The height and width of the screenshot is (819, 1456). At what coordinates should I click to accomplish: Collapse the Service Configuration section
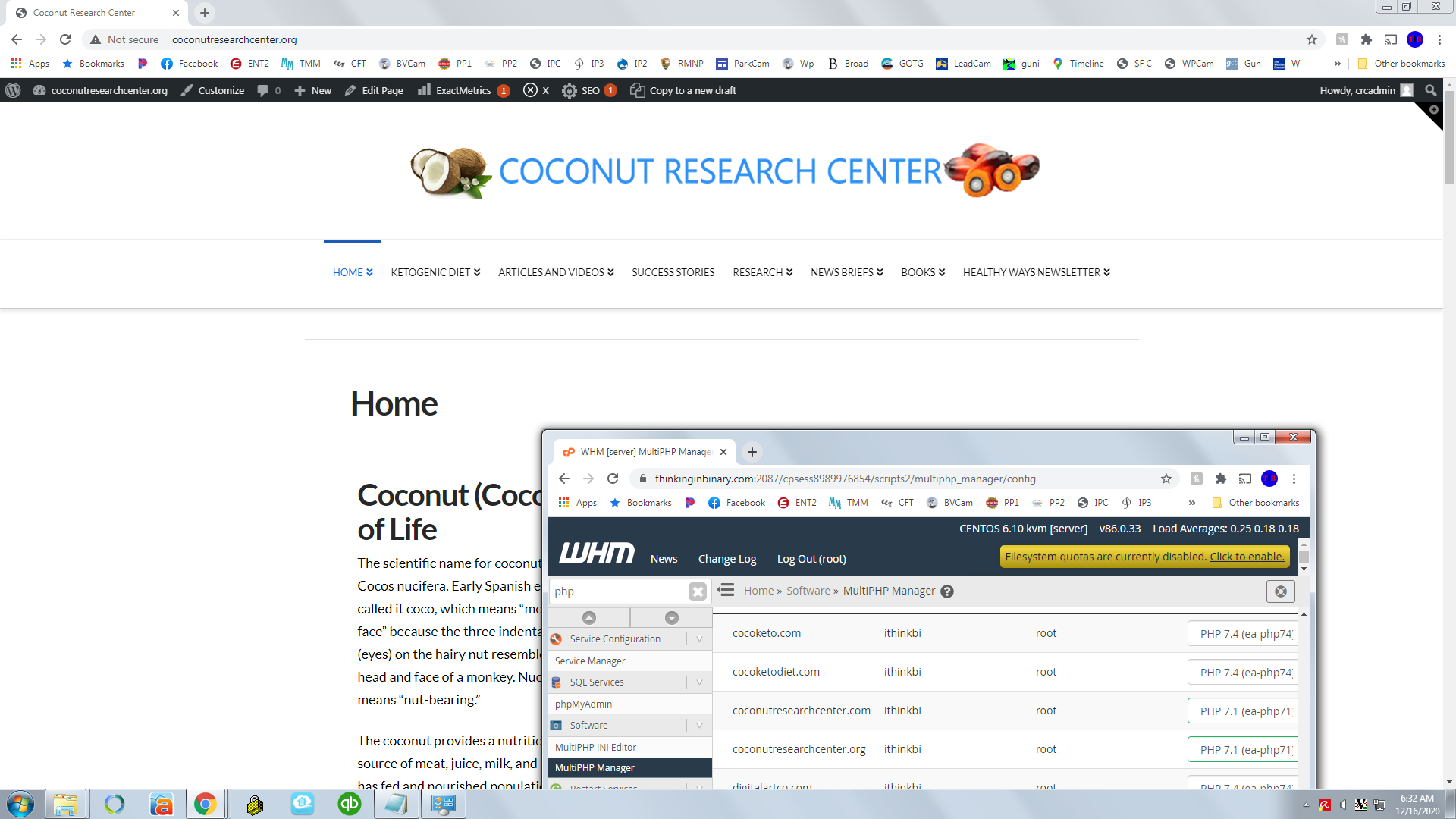698,639
